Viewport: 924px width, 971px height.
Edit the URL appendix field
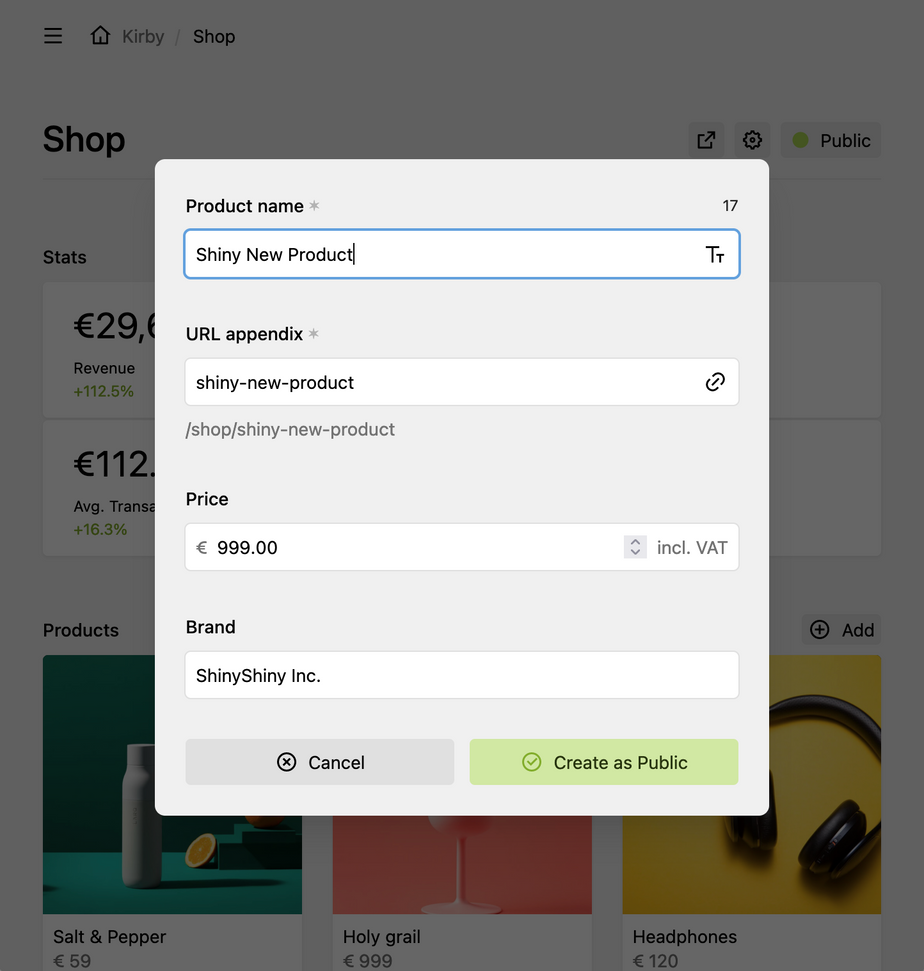[x=440, y=382]
